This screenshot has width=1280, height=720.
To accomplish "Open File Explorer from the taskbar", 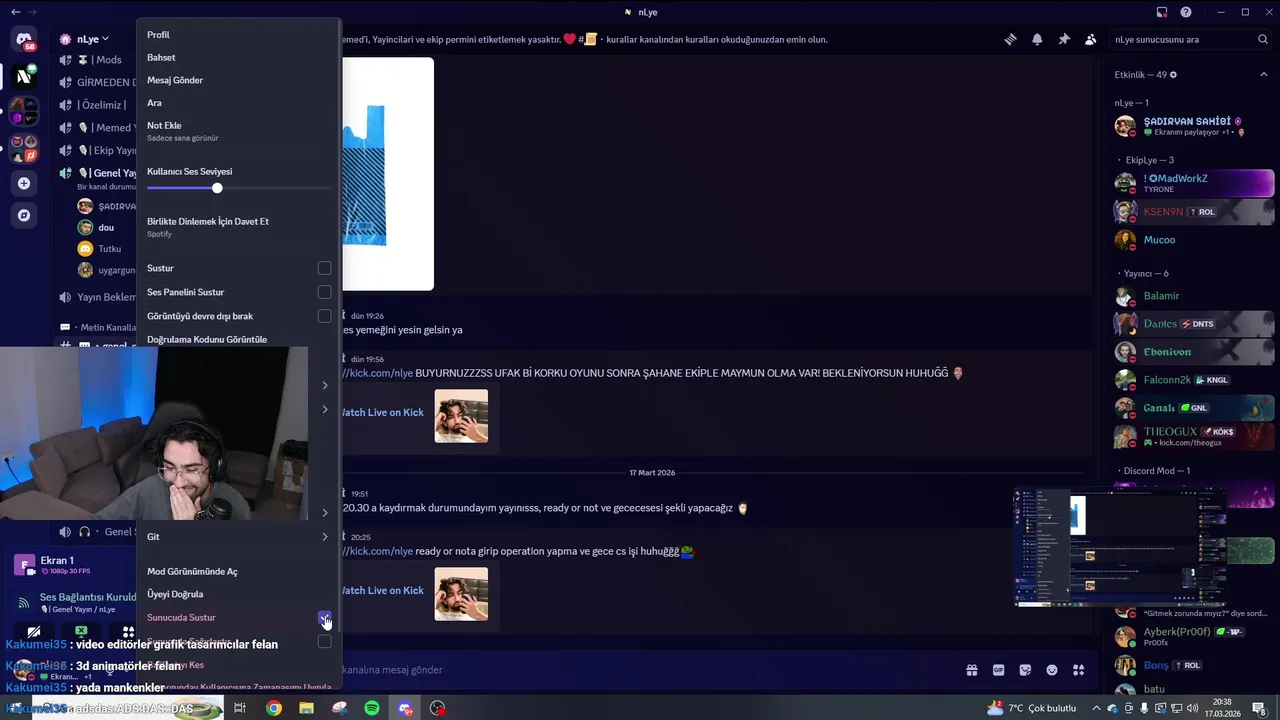I will coord(306,708).
